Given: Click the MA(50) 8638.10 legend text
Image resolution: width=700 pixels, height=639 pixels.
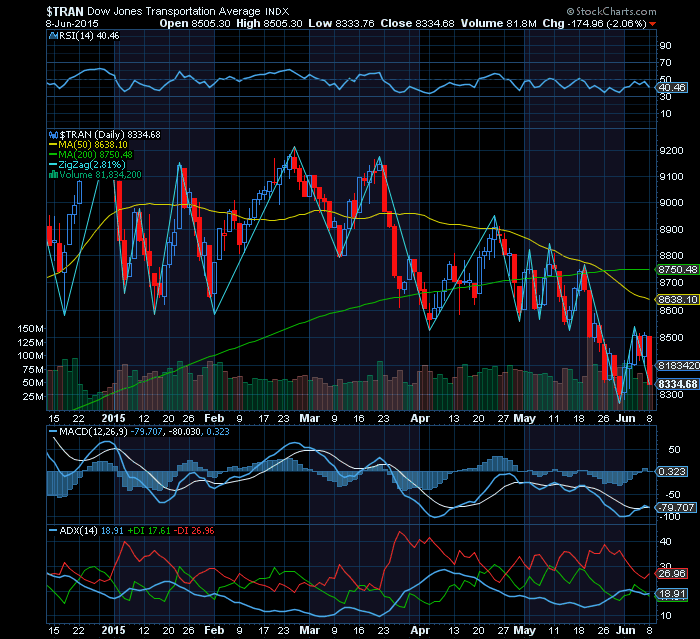Looking at the screenshot, I should point(93,145).
